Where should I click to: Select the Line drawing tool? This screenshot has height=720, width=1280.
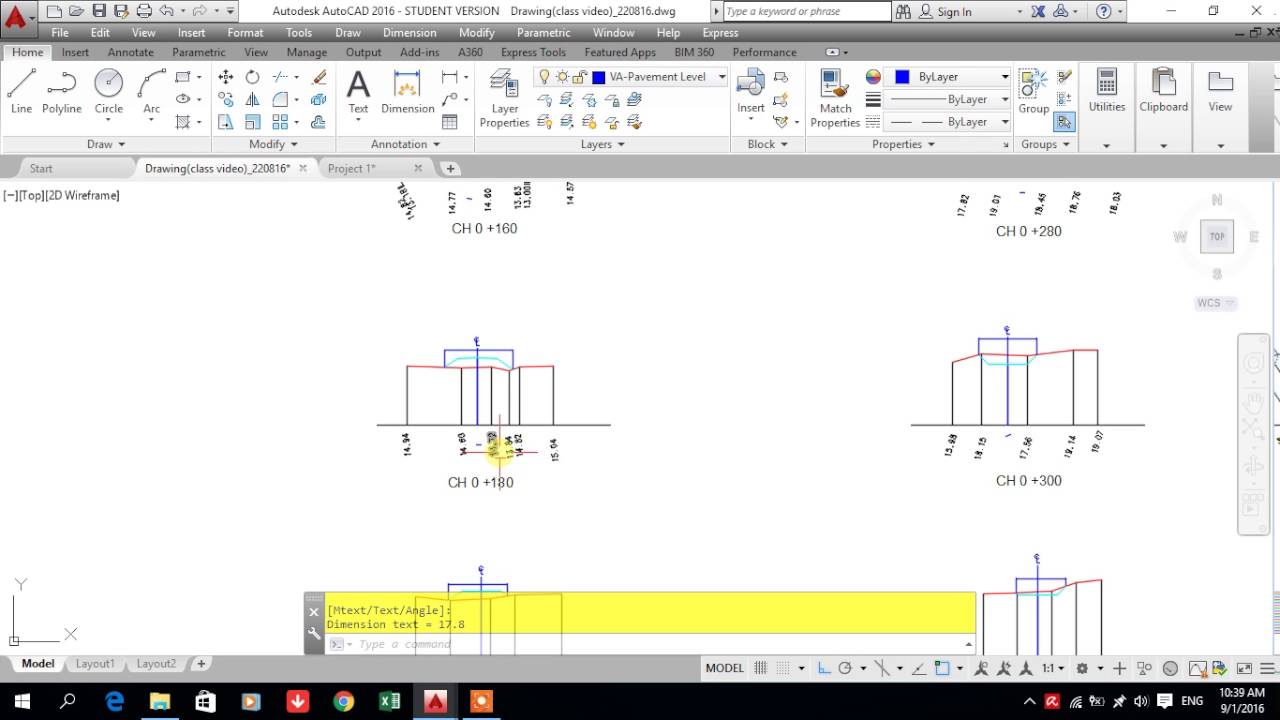tap(21, 91)
